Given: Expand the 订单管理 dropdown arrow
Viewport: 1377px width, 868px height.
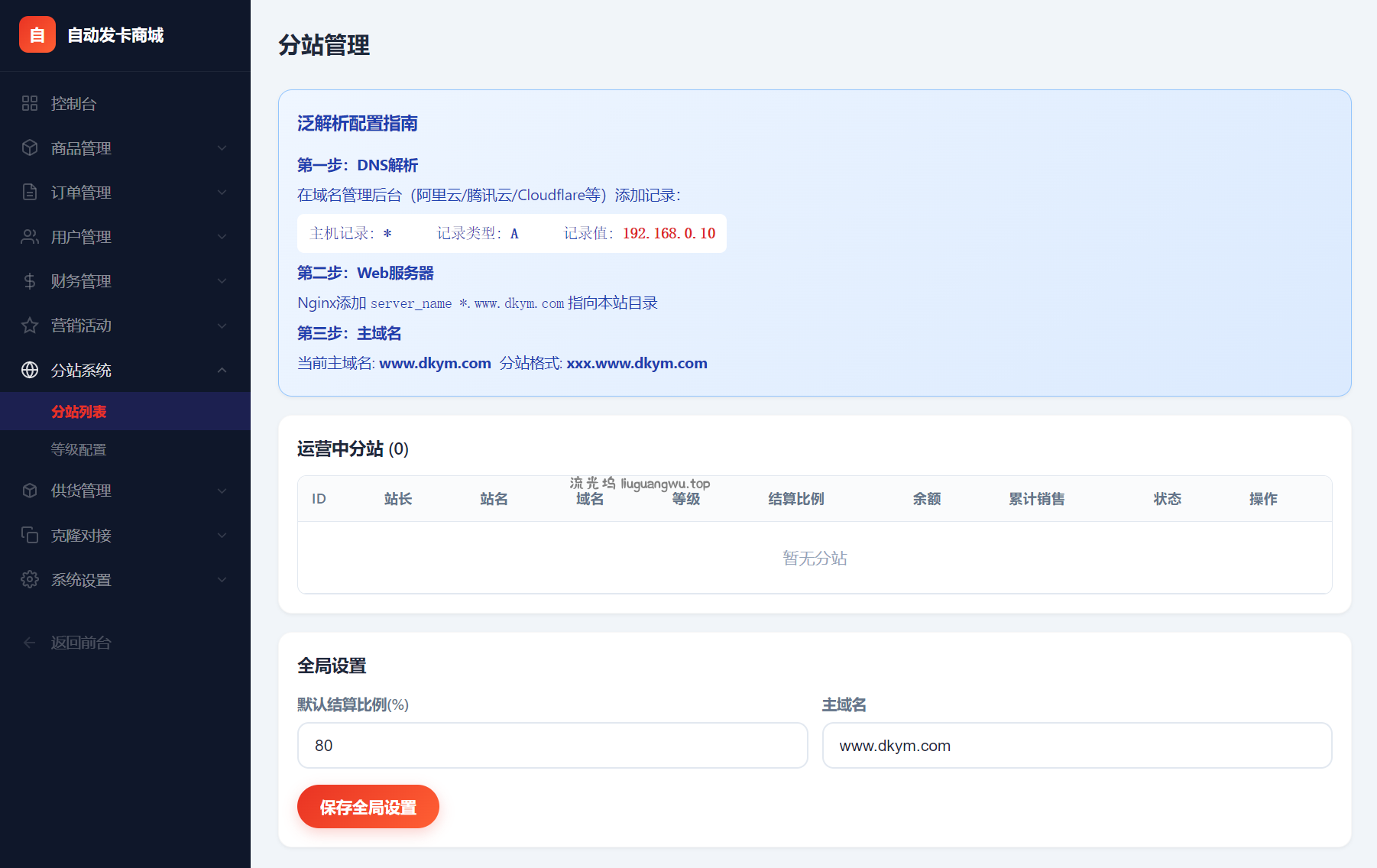Looking at the screenshot, I should pos(222,192).
